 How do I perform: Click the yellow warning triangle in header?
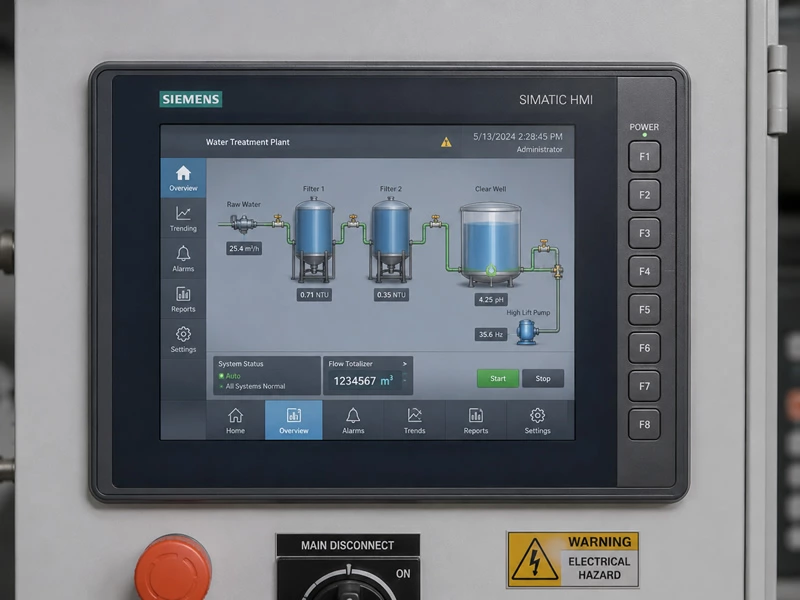coord(446,142)
